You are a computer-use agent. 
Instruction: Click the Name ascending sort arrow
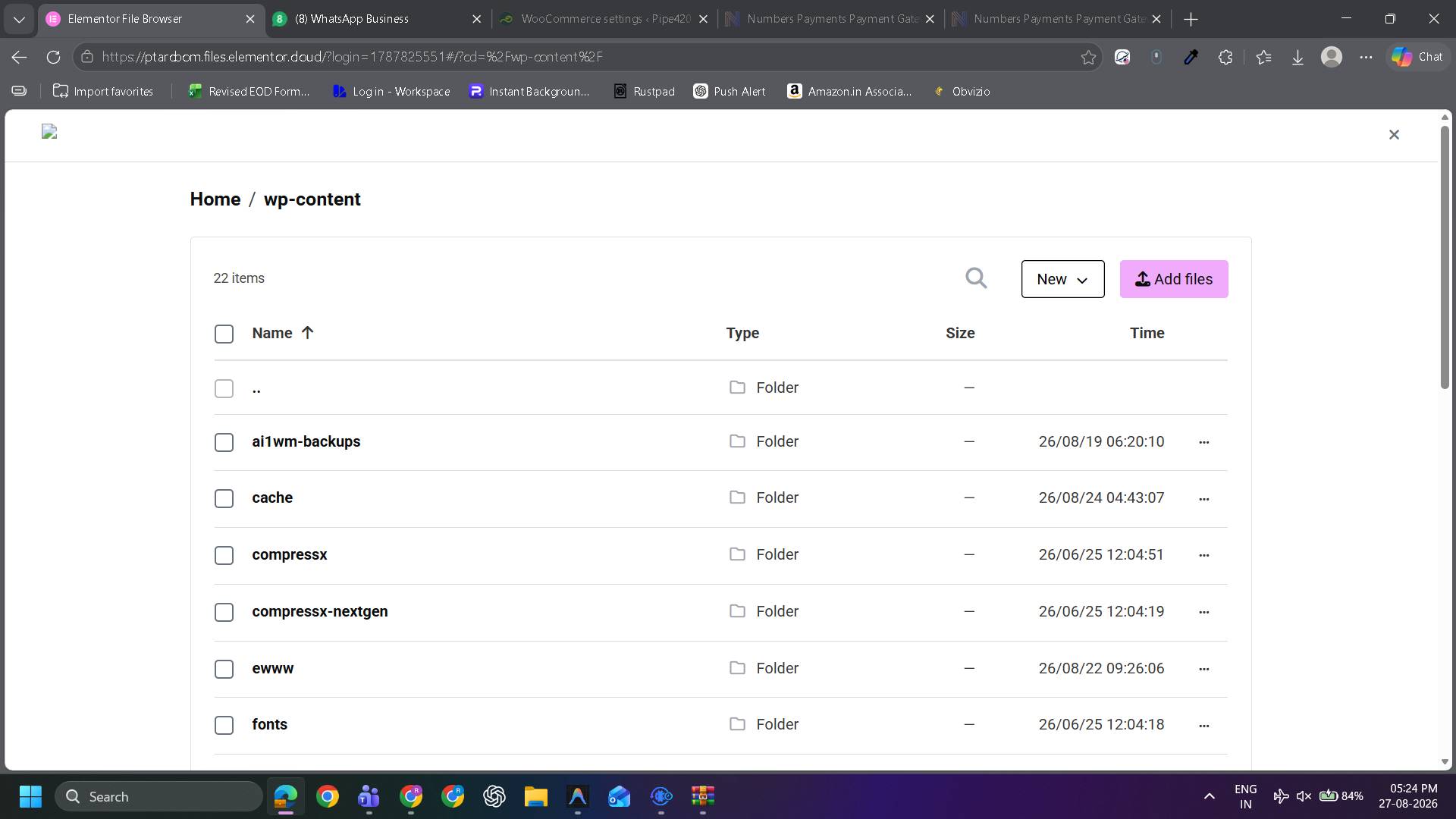(x=307, y=333)
